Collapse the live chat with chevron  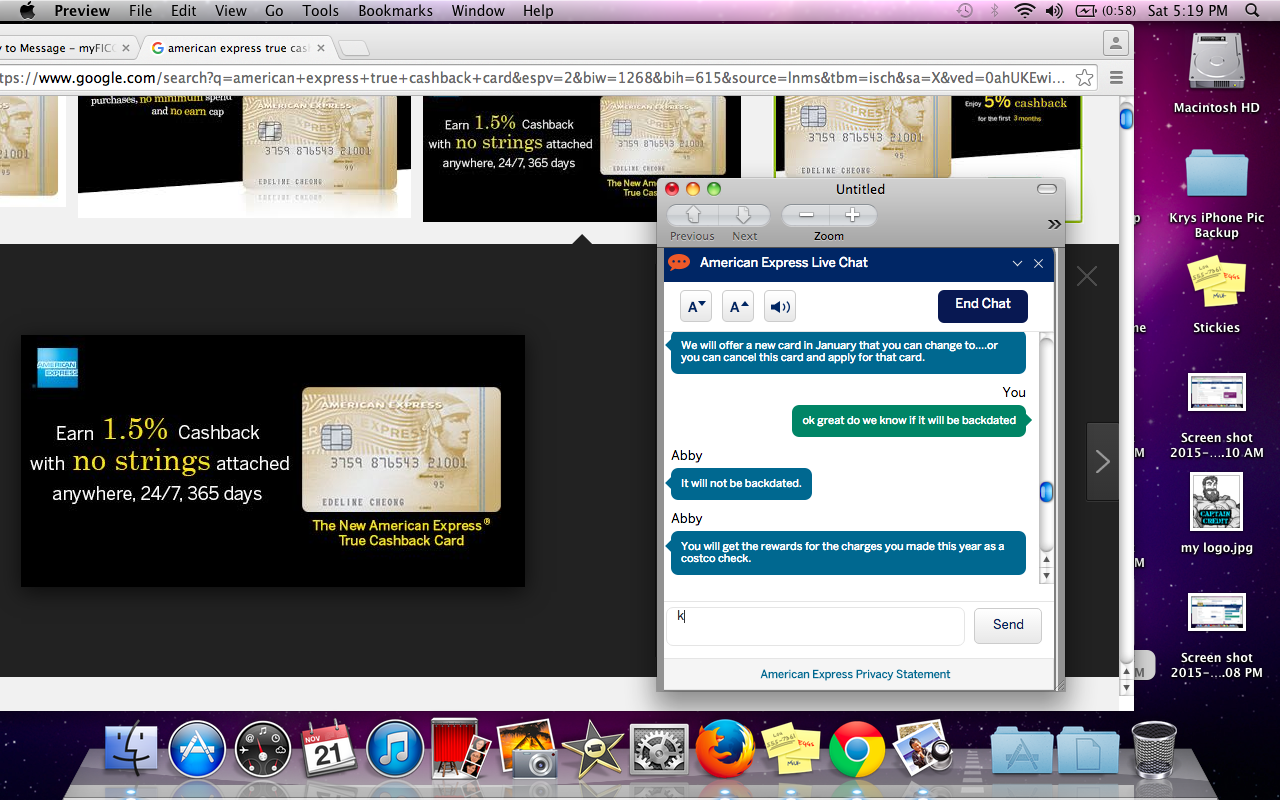(x=1017, y=263)
